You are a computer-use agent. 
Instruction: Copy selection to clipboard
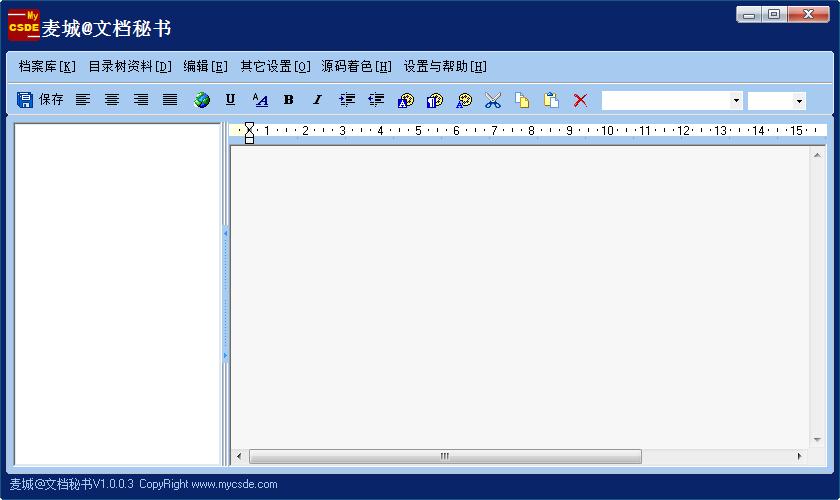coord(522,100)
